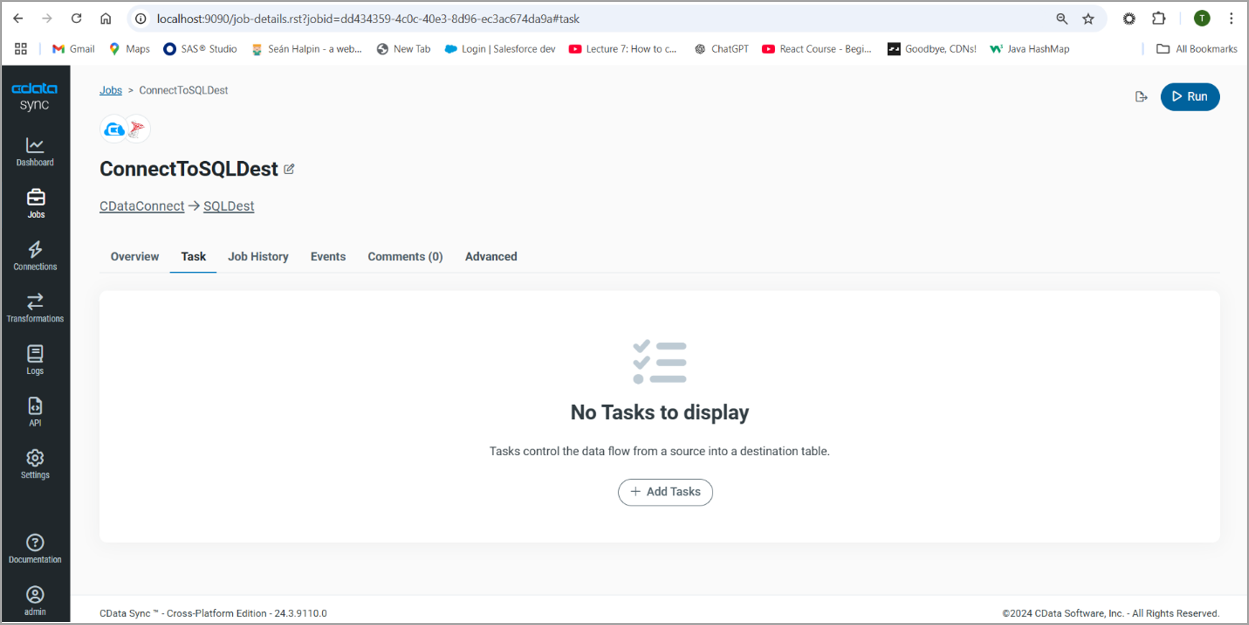Open Documentation from the sidebar

[35, 548]
